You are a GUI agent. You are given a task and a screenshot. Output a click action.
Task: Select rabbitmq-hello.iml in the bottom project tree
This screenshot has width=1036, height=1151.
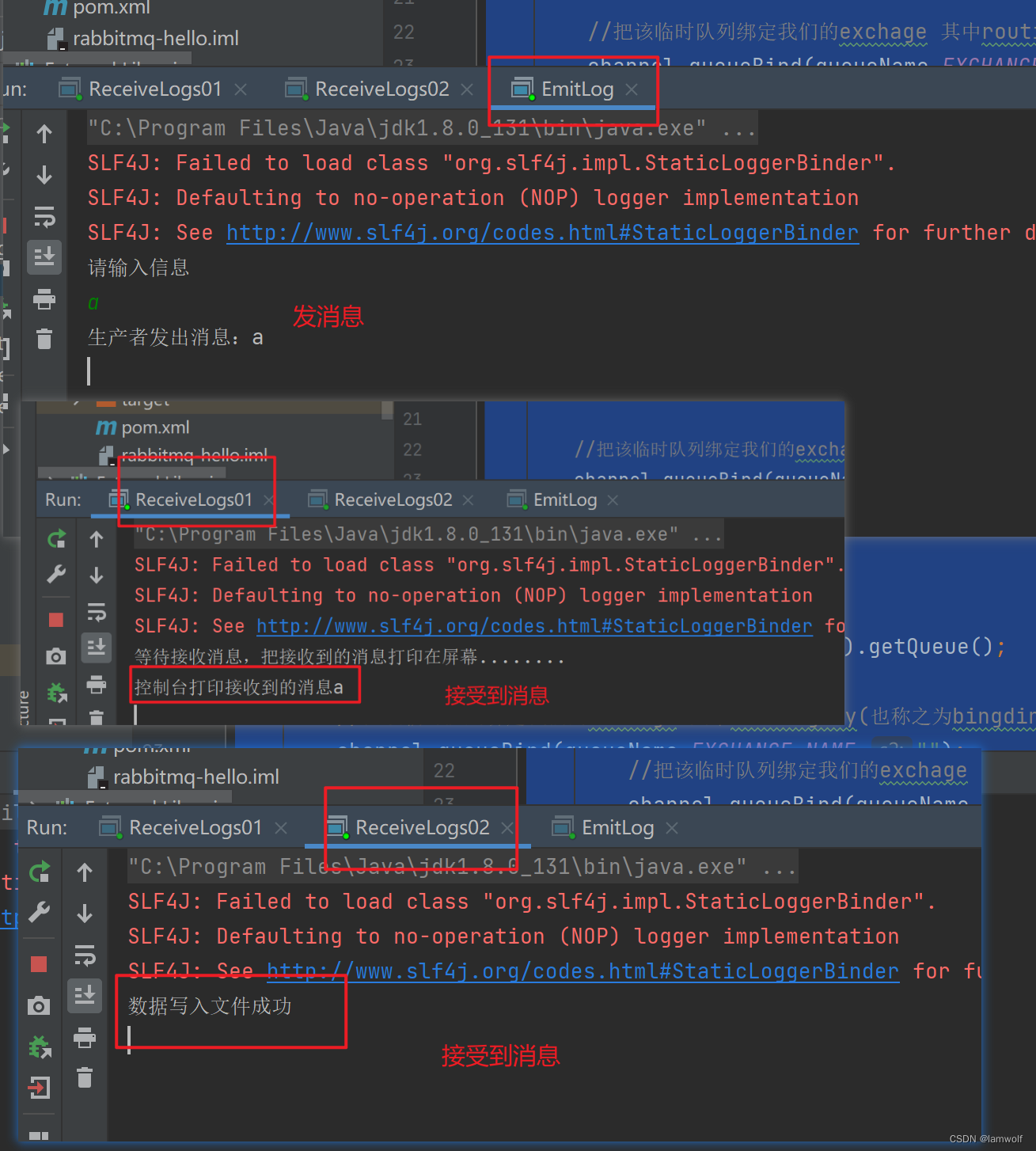pos(184,777)
